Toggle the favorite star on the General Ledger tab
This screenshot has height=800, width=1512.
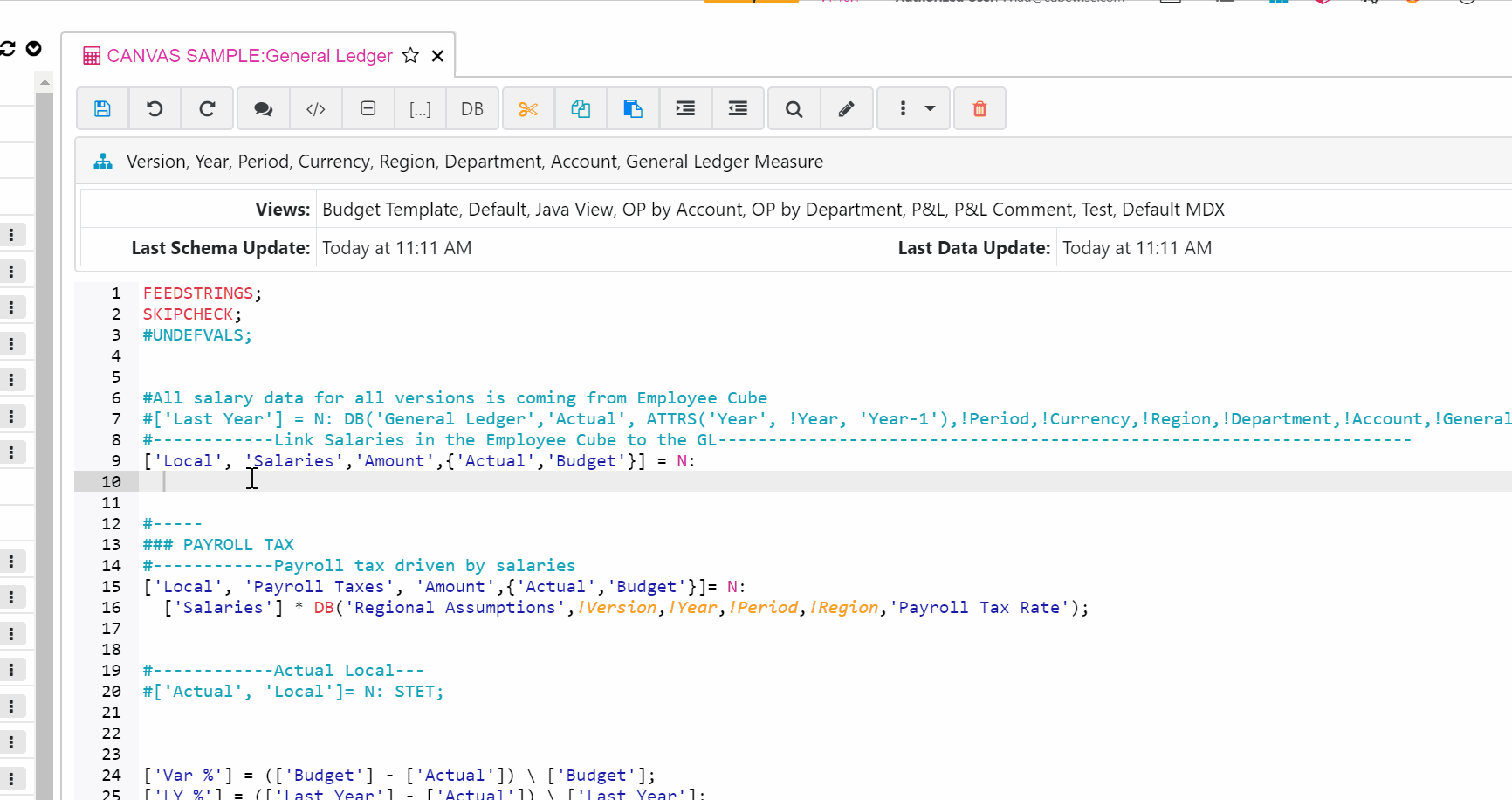[x=409, y=55]
